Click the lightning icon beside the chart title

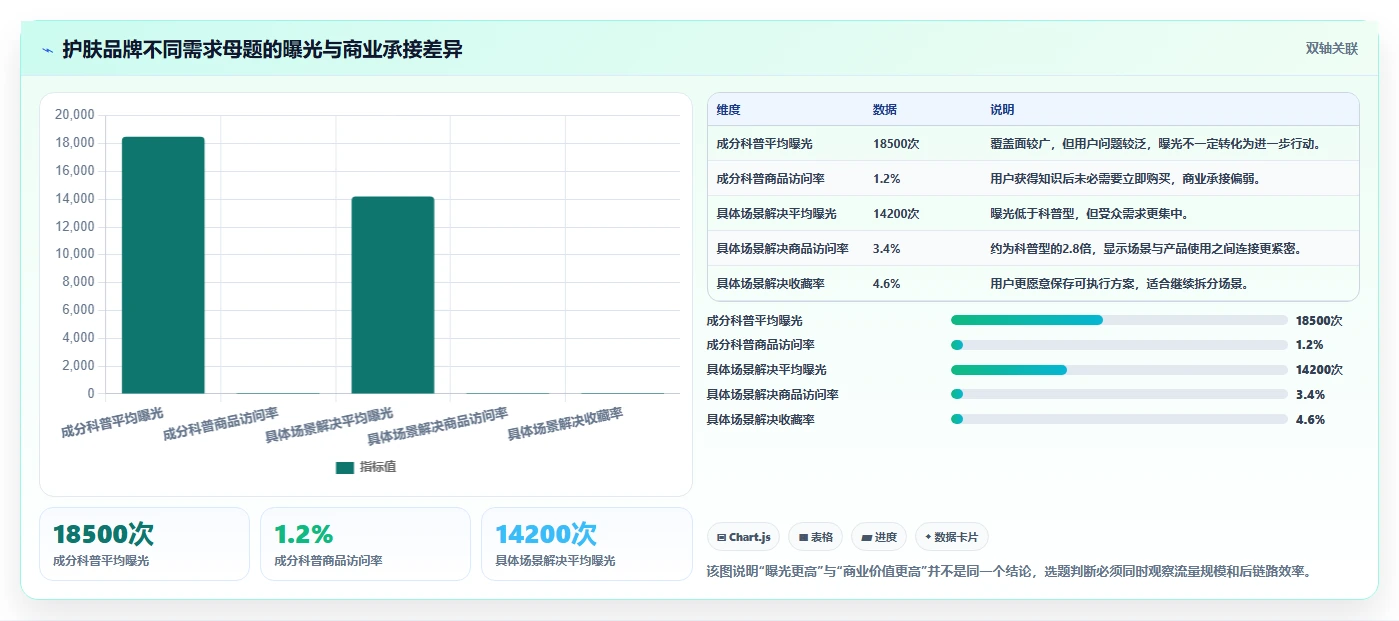(x=48, y=50)
